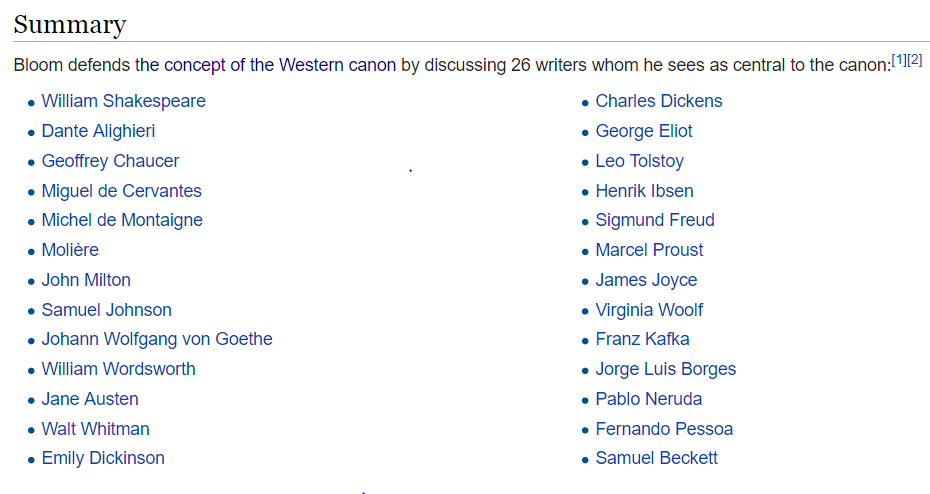Click the Virginia Woolf link
Image resolution: width=930 pixels, height=494 pixels.
coord(649,310)
